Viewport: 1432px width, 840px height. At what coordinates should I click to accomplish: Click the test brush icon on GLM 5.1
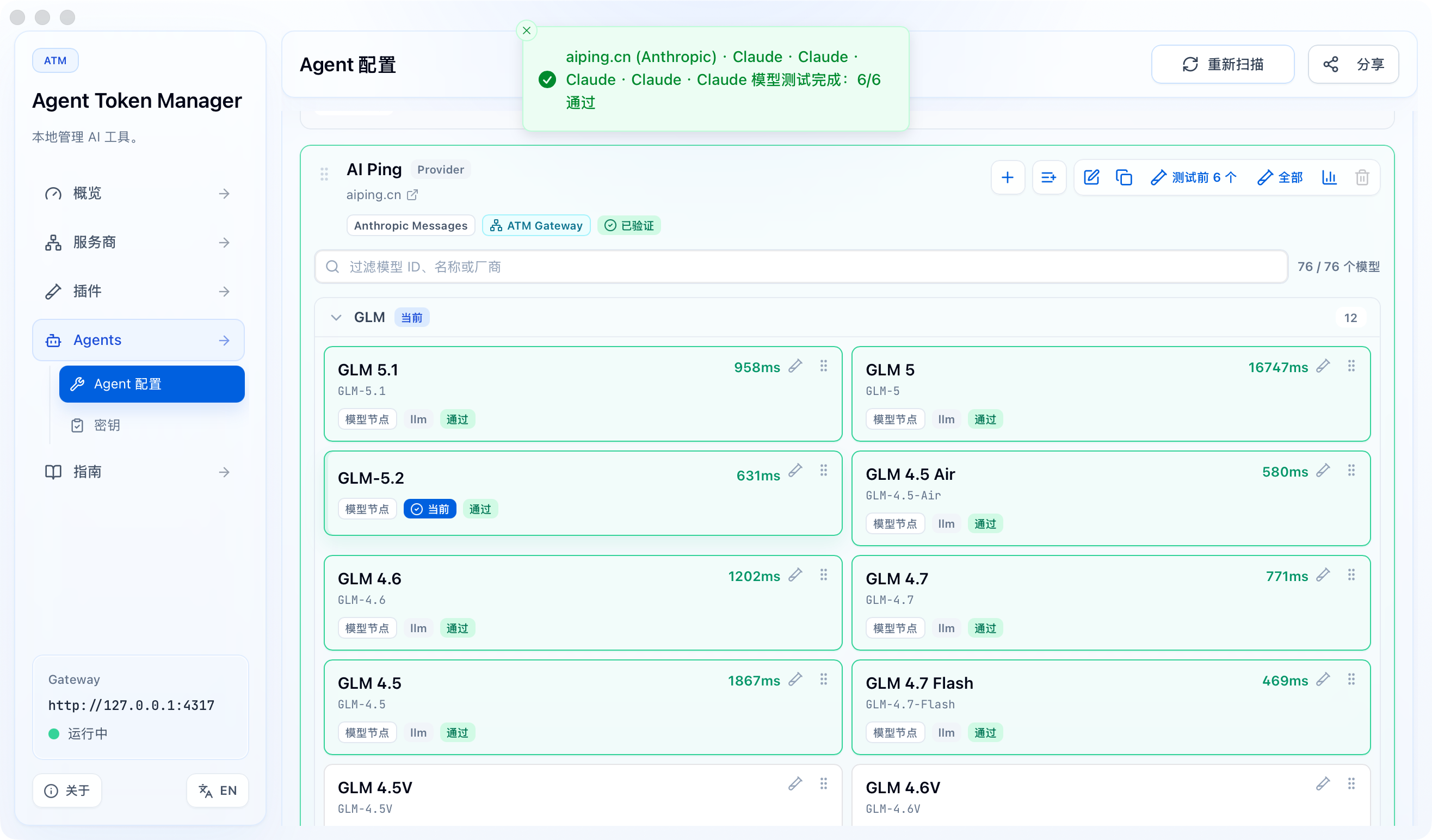coord(795,366)
